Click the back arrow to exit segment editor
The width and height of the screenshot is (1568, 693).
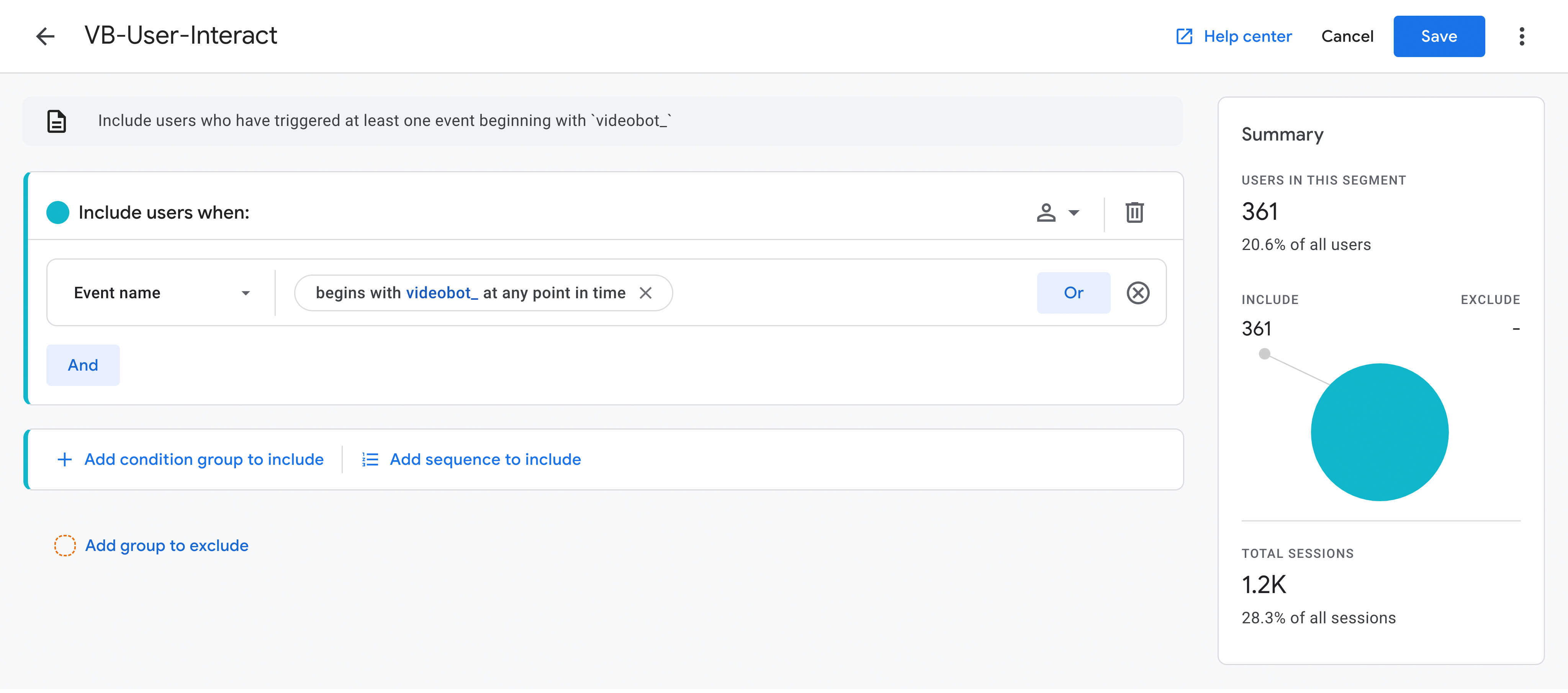tap(46, 36)
